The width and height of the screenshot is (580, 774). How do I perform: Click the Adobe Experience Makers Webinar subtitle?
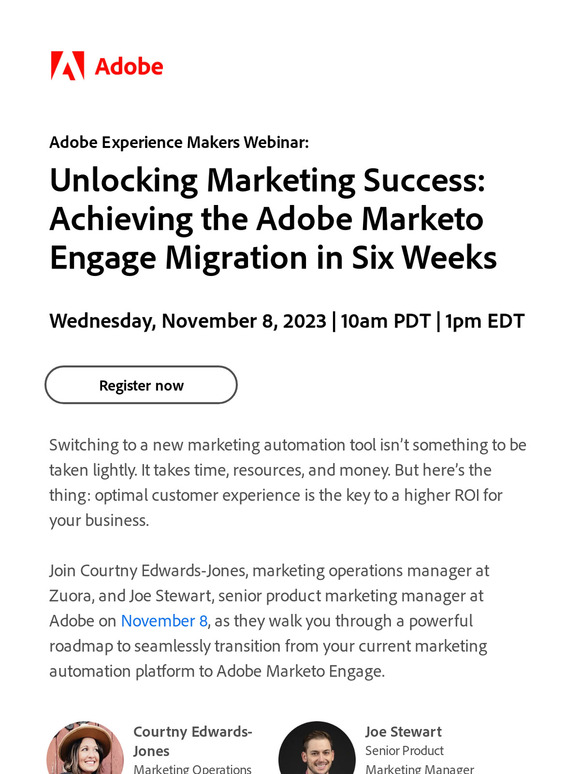point(179,142)
